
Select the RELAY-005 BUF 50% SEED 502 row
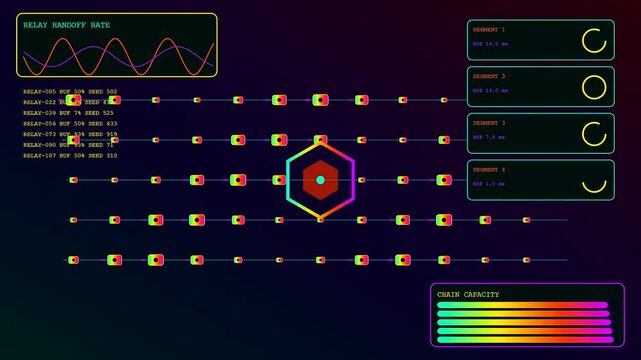pyautogui.click(x=70, y=92)
